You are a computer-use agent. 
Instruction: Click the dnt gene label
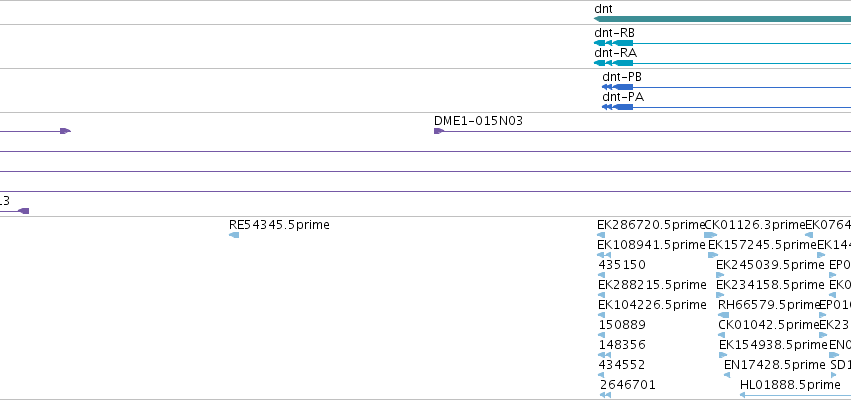tap(604, 9)
